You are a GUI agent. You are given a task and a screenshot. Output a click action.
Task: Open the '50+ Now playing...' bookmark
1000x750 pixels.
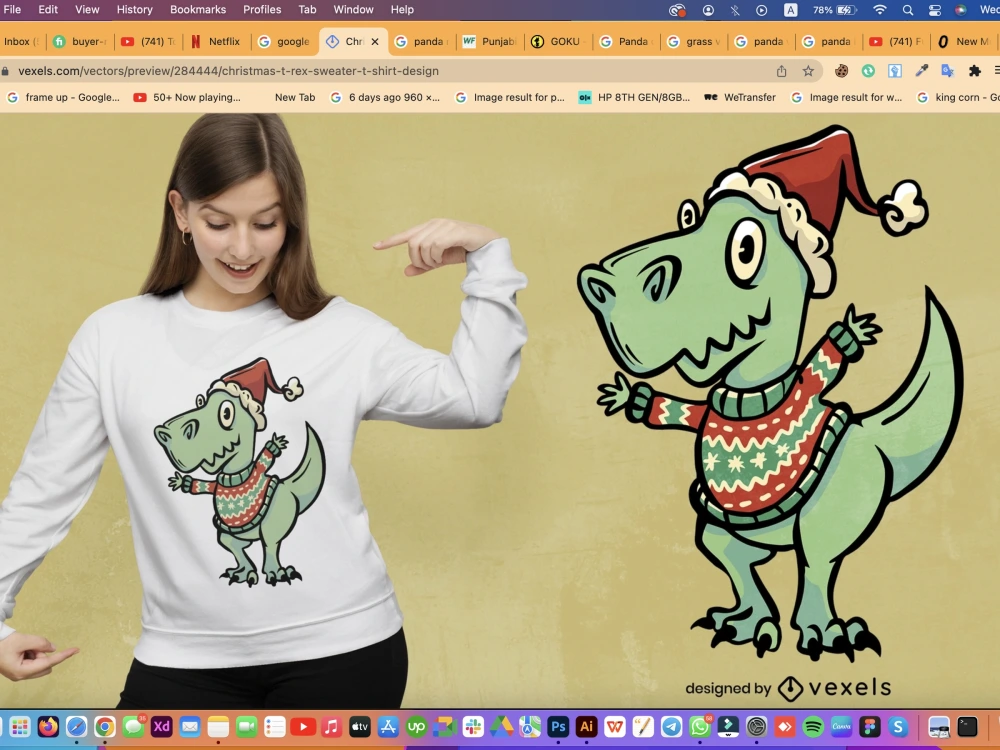[187, 98]
